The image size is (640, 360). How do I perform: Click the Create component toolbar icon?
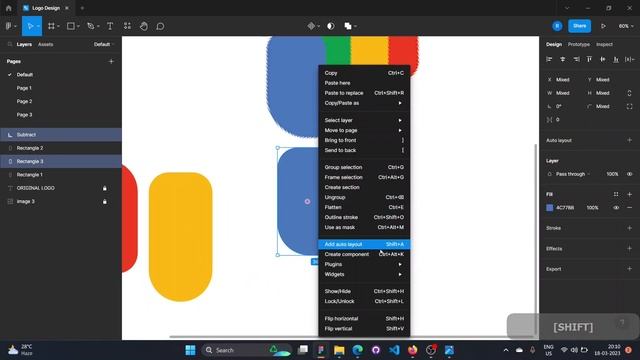[x=311, y=26]
